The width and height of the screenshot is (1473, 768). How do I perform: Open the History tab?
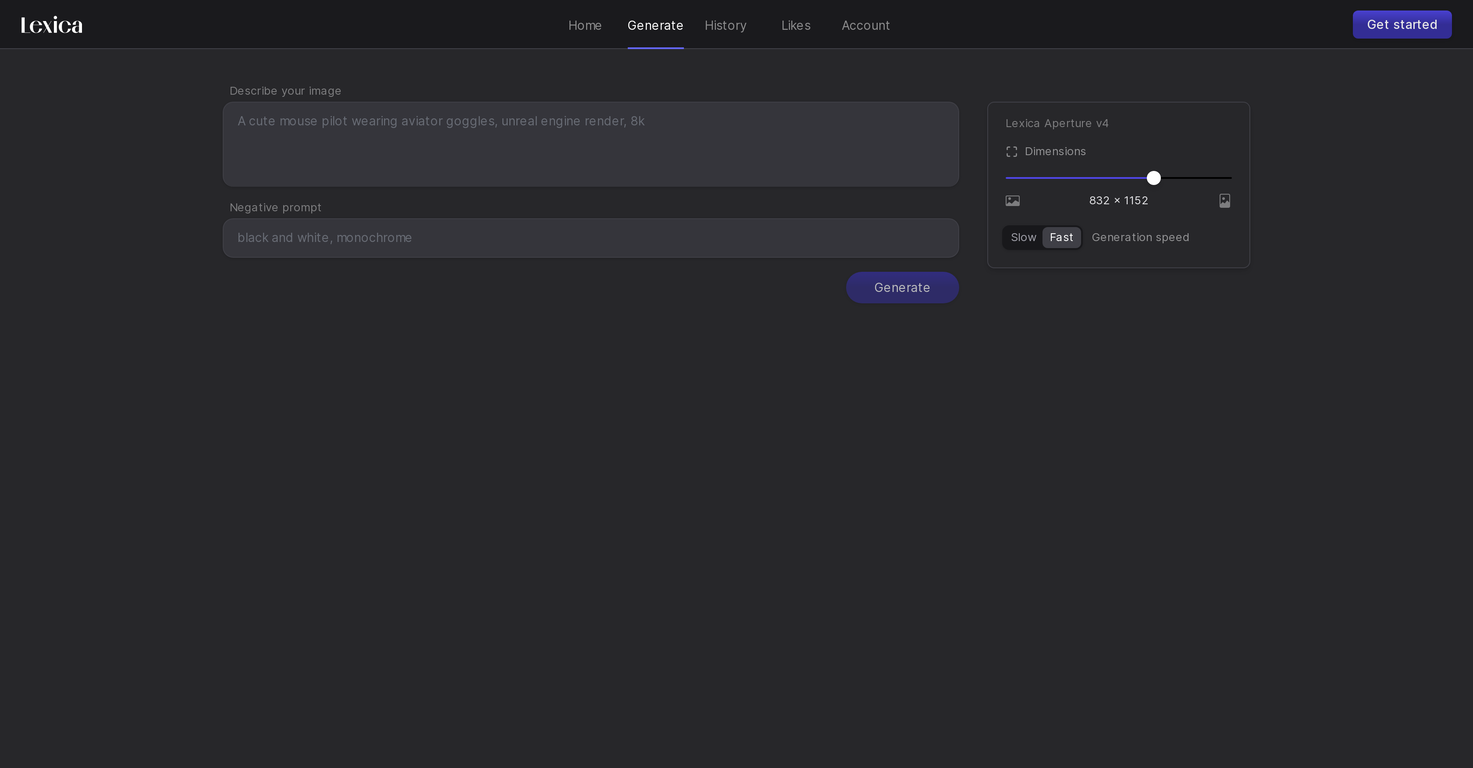click(725, 25)
